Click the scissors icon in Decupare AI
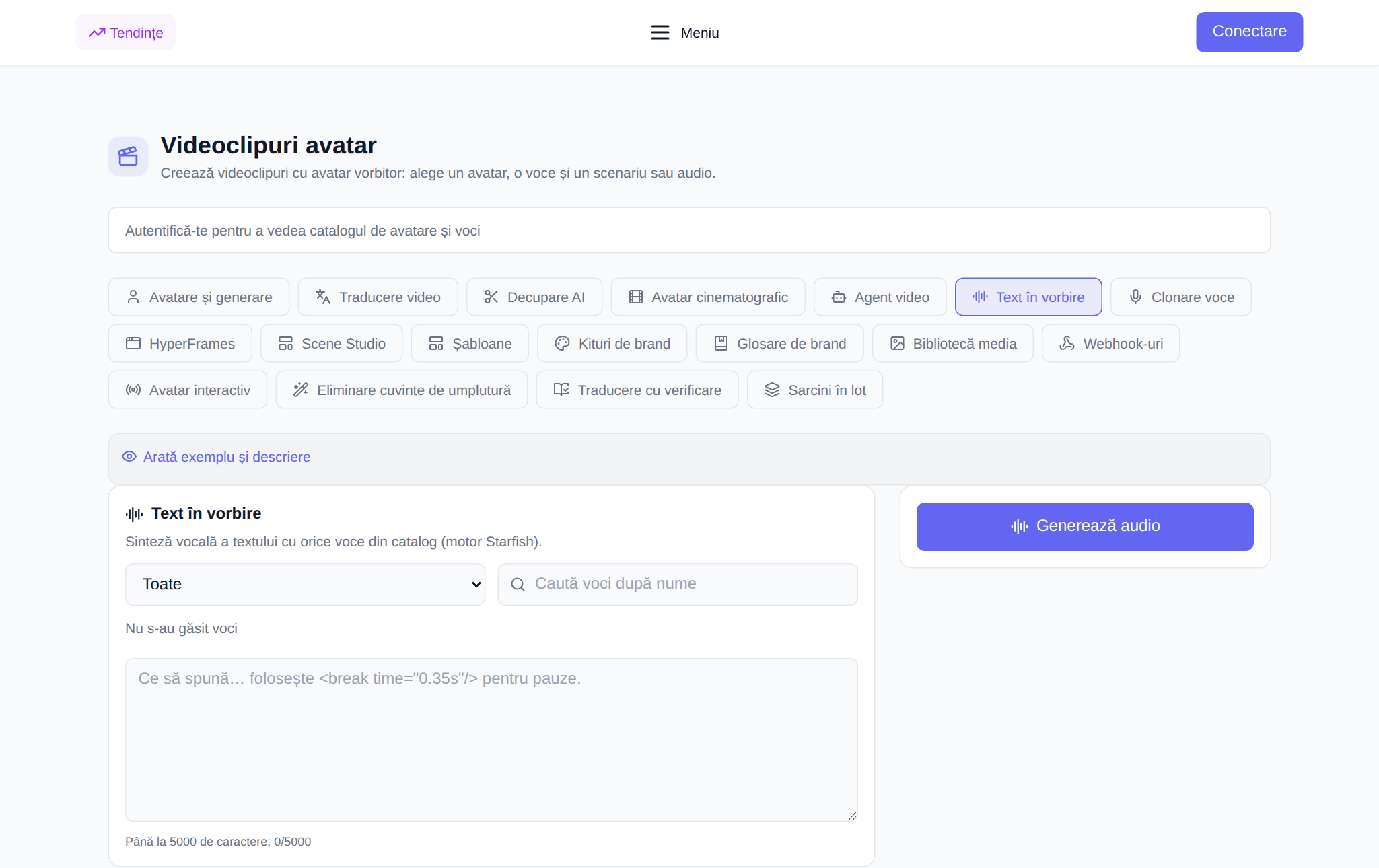The height and width of the screenshot is (868, 1379). [491, 297]
